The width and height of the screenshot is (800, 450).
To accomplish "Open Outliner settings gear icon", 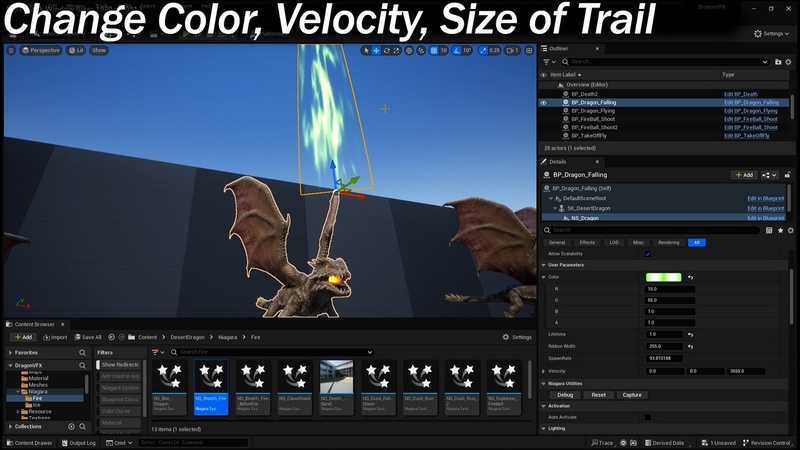I will point(790,62).
